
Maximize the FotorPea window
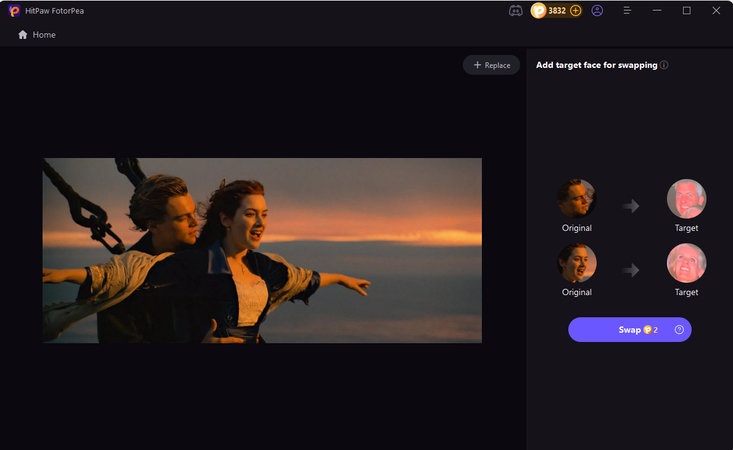(x=687, y=11)
